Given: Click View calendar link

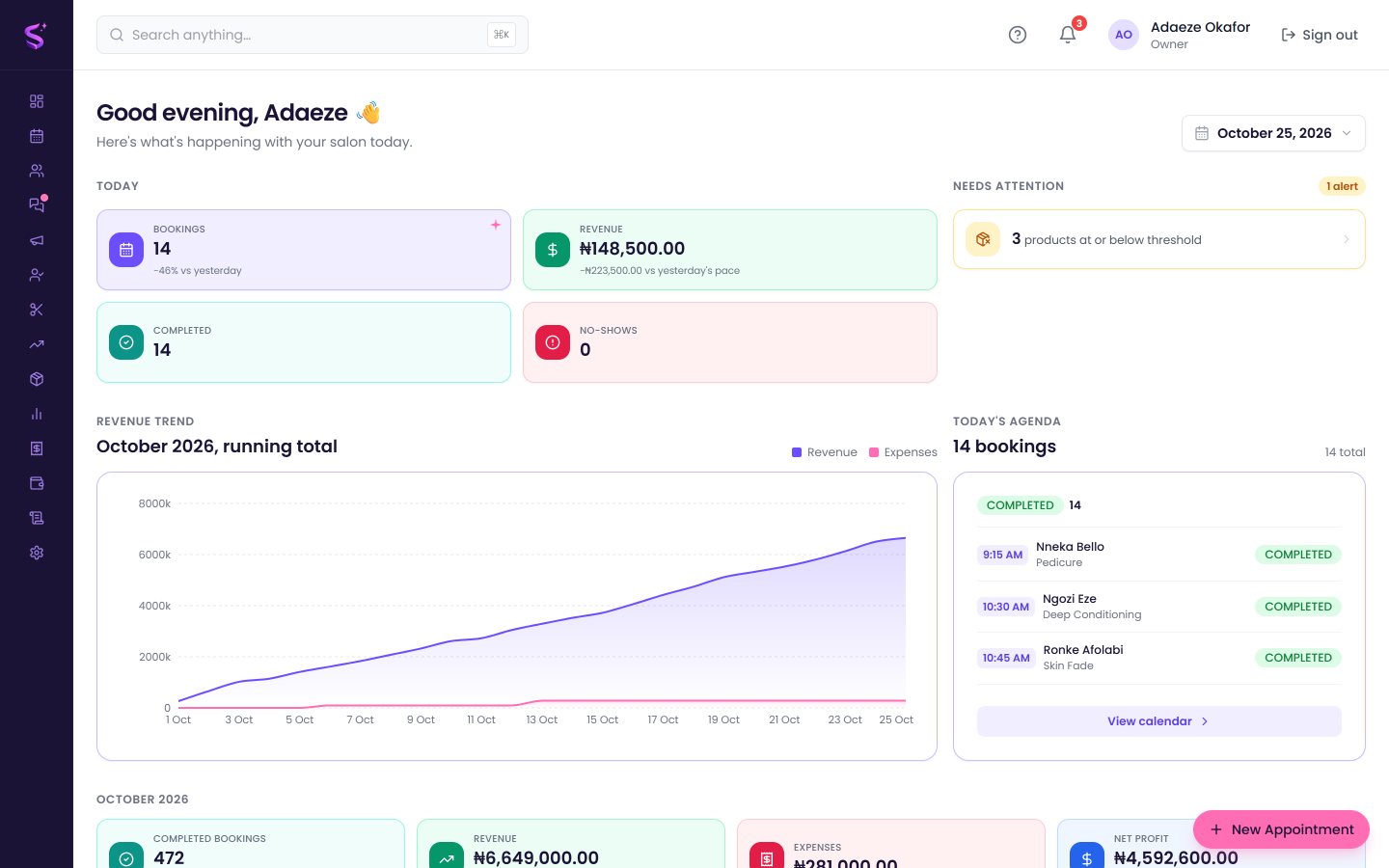Looking at the screenshot, I should pos(1159,721).
